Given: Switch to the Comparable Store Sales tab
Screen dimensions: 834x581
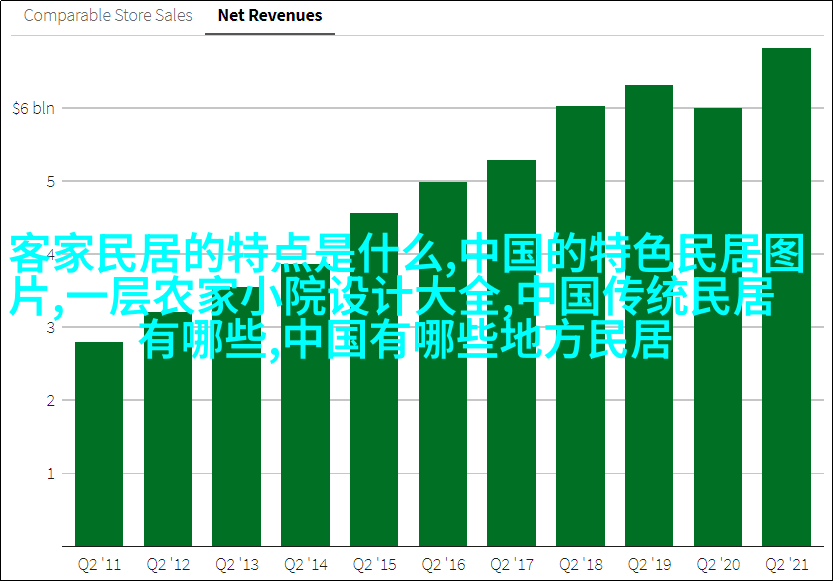Looking at the screenshot, I should pos(108,15).
